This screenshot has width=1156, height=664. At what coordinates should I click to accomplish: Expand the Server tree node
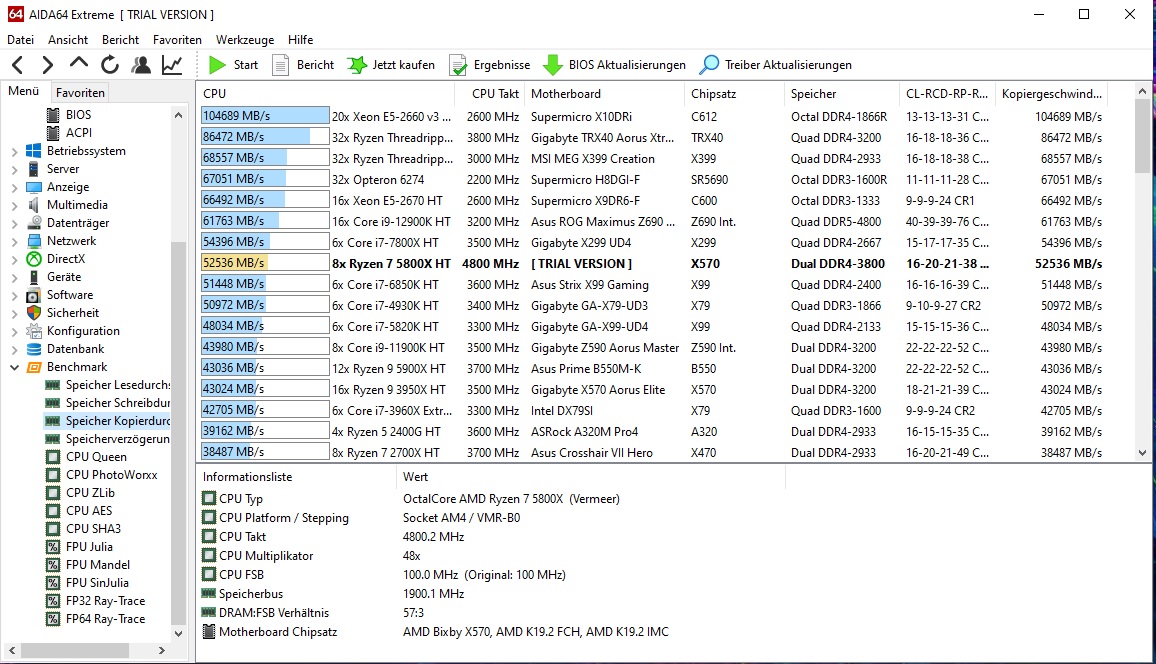tap(14, 170)
